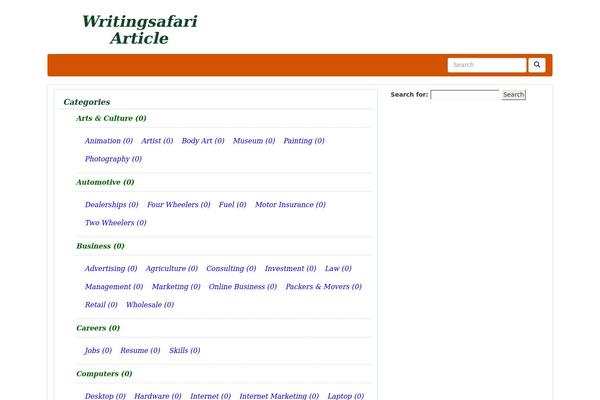
Task: Click the 'Search for' text input
Action: [465, 95]
